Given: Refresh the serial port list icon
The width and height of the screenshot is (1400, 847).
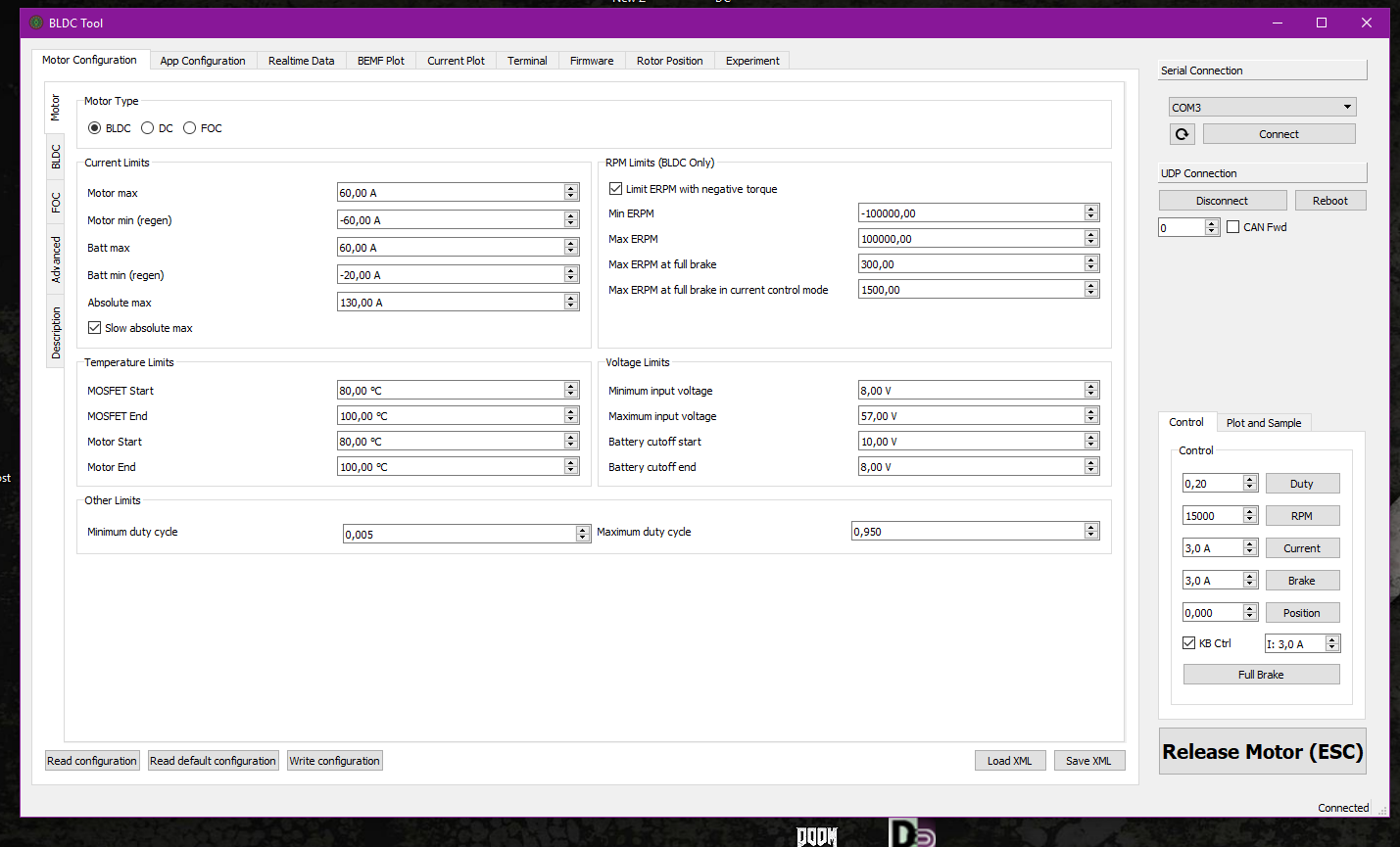Looking at the screenshot, I should (1182, 134).
